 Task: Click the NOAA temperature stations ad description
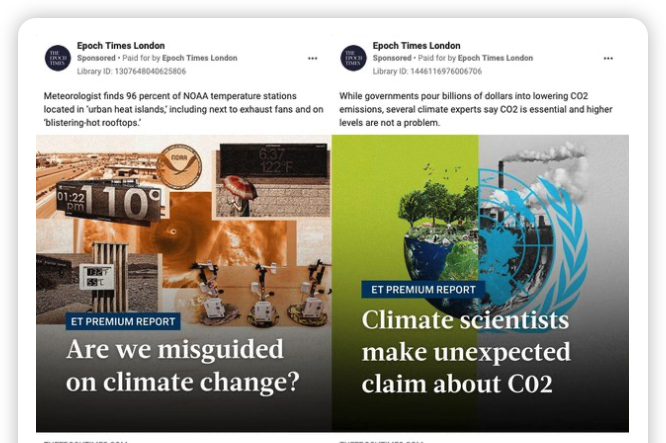point(183,109)
